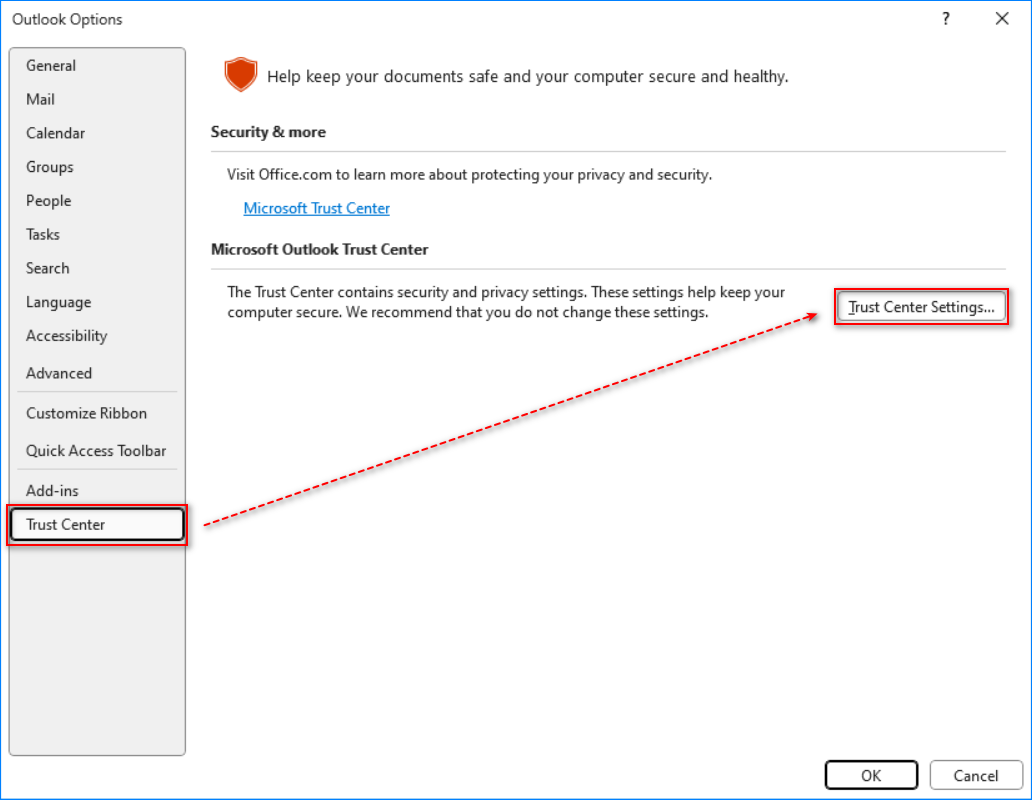The image size is (1032, 800).
Task: Open Customize Ribbon settings
Action: pyautogui.click(x=97, y=413)
